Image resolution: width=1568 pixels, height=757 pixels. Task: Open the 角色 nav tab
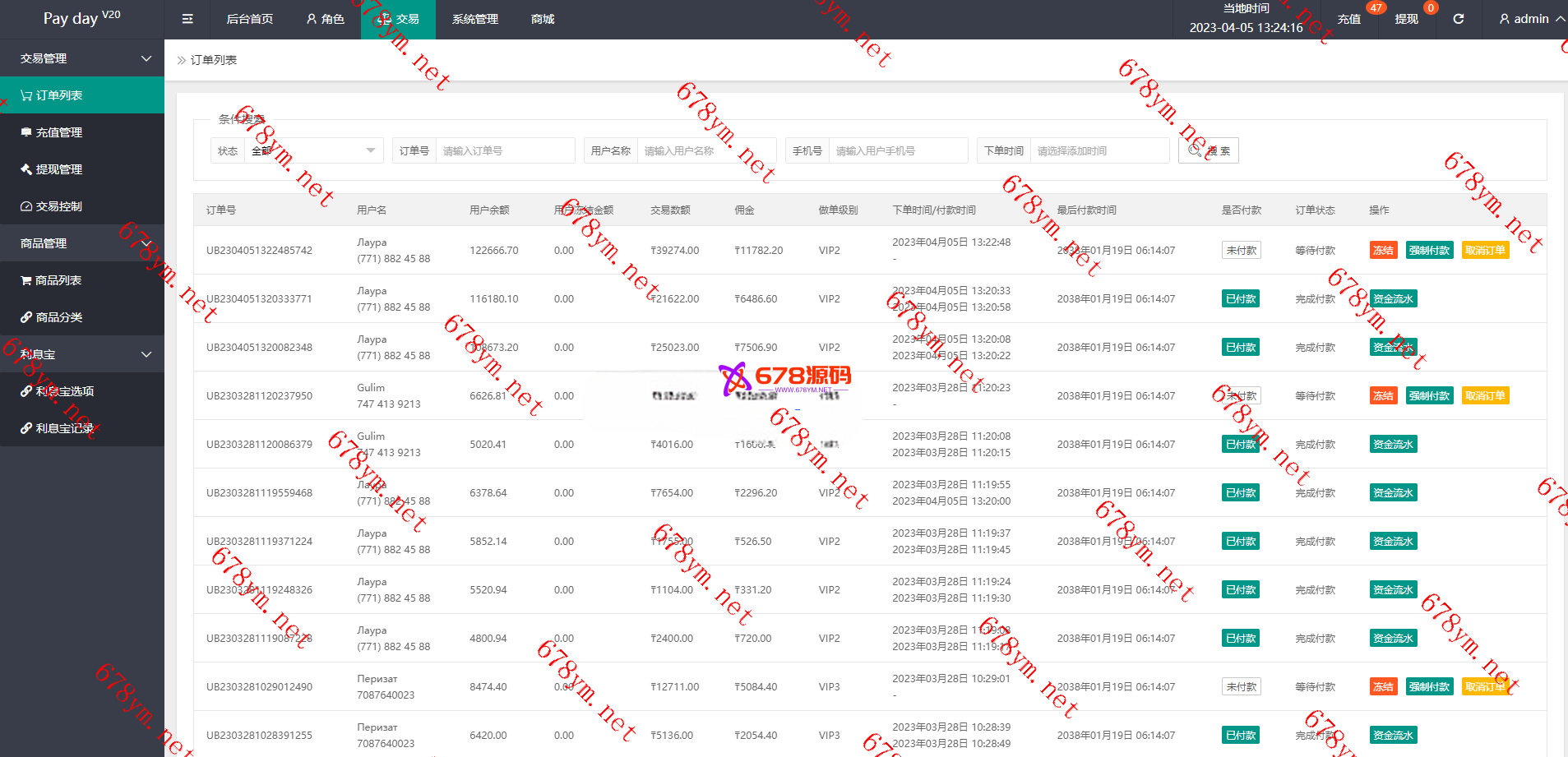pos(326,19)
